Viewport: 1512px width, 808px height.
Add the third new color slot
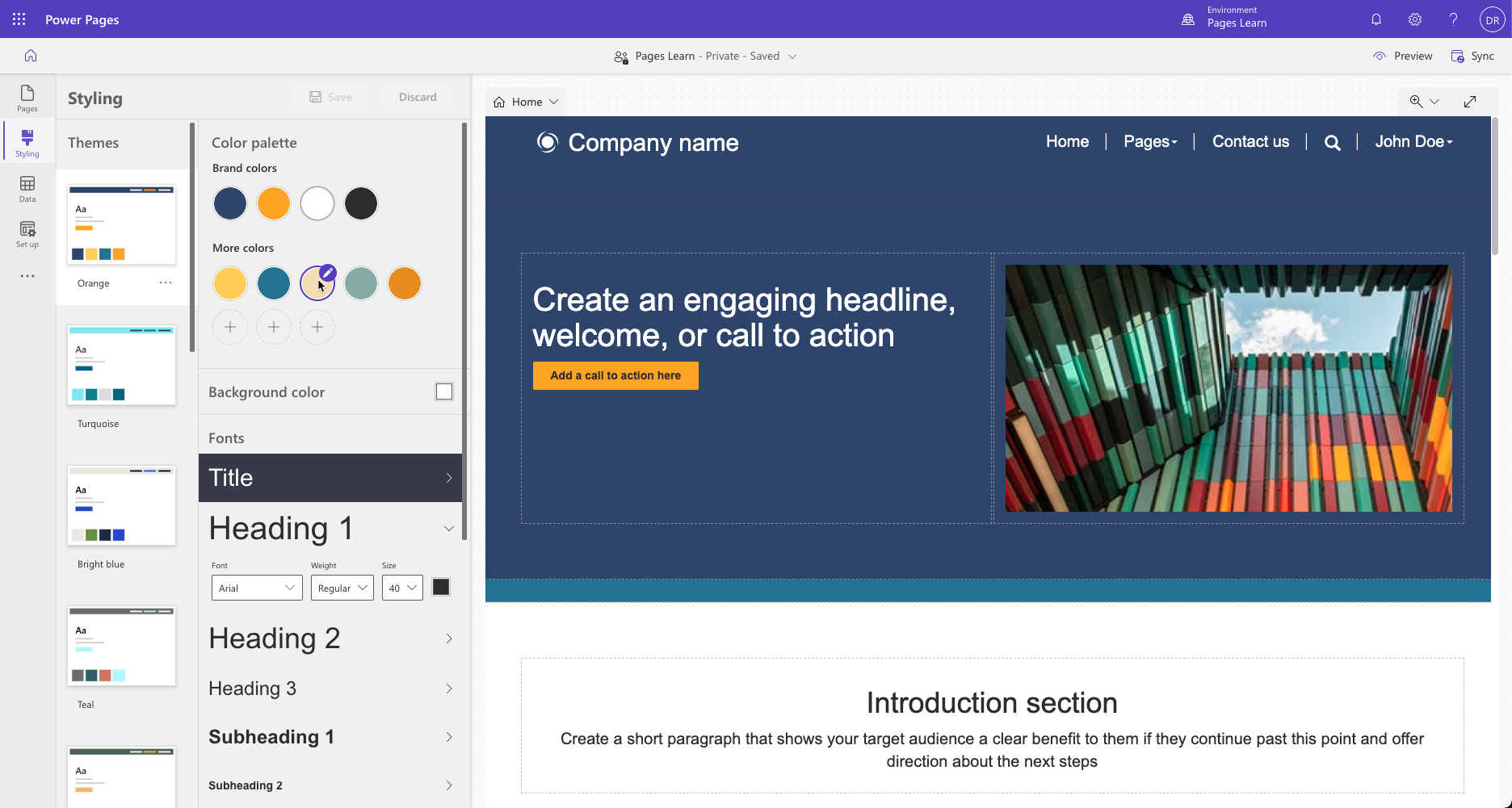point(317,327)
